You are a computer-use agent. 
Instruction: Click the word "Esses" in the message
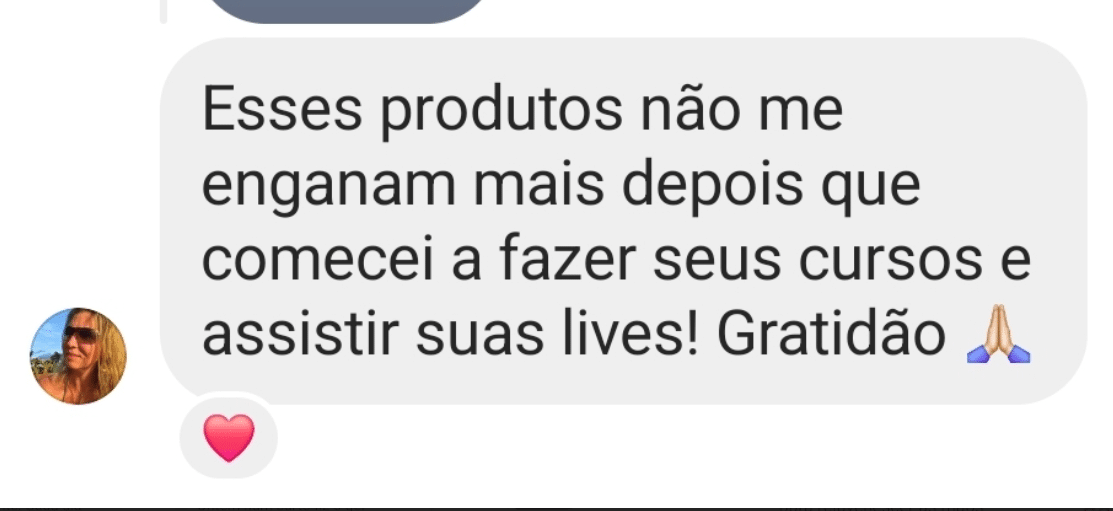(283, 111)
